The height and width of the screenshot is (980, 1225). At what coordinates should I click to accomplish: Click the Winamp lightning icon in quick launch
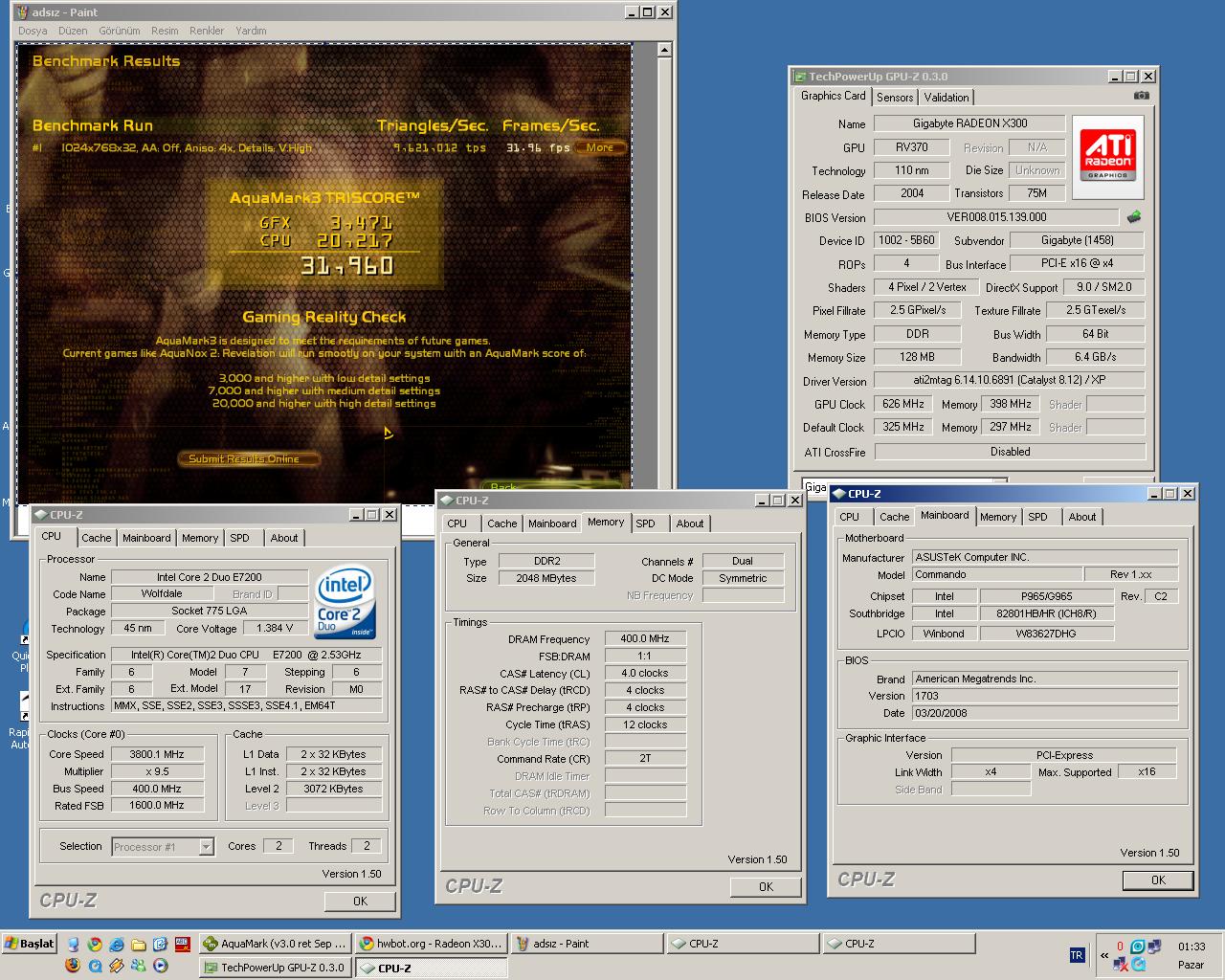116,966
